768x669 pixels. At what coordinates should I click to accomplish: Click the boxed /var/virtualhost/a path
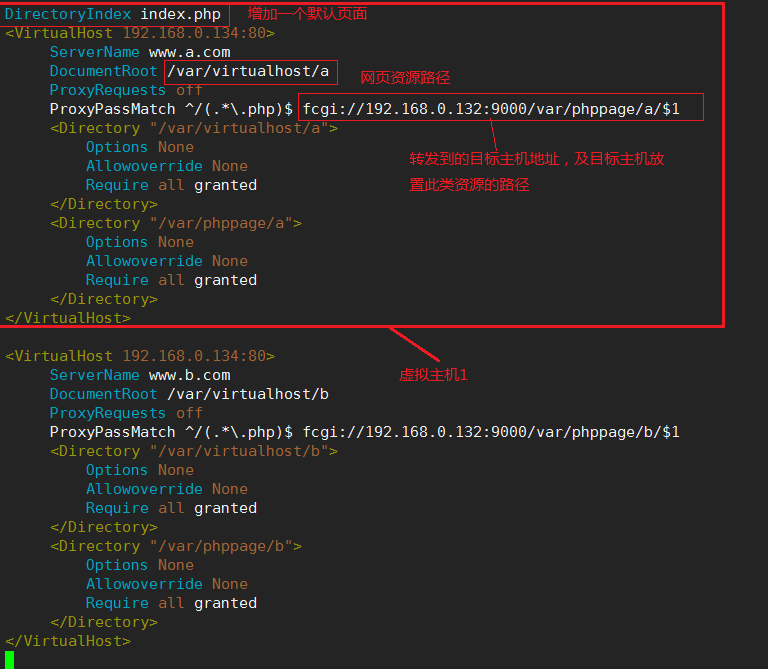[248, 72]
